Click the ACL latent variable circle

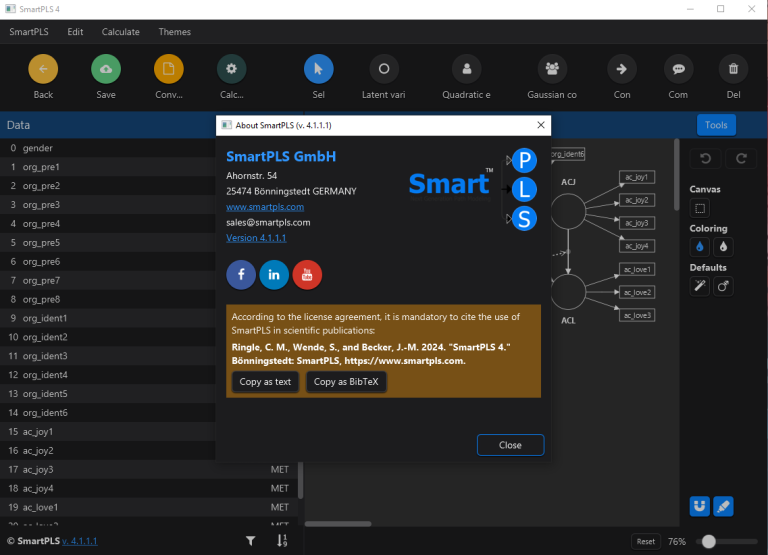568,292
